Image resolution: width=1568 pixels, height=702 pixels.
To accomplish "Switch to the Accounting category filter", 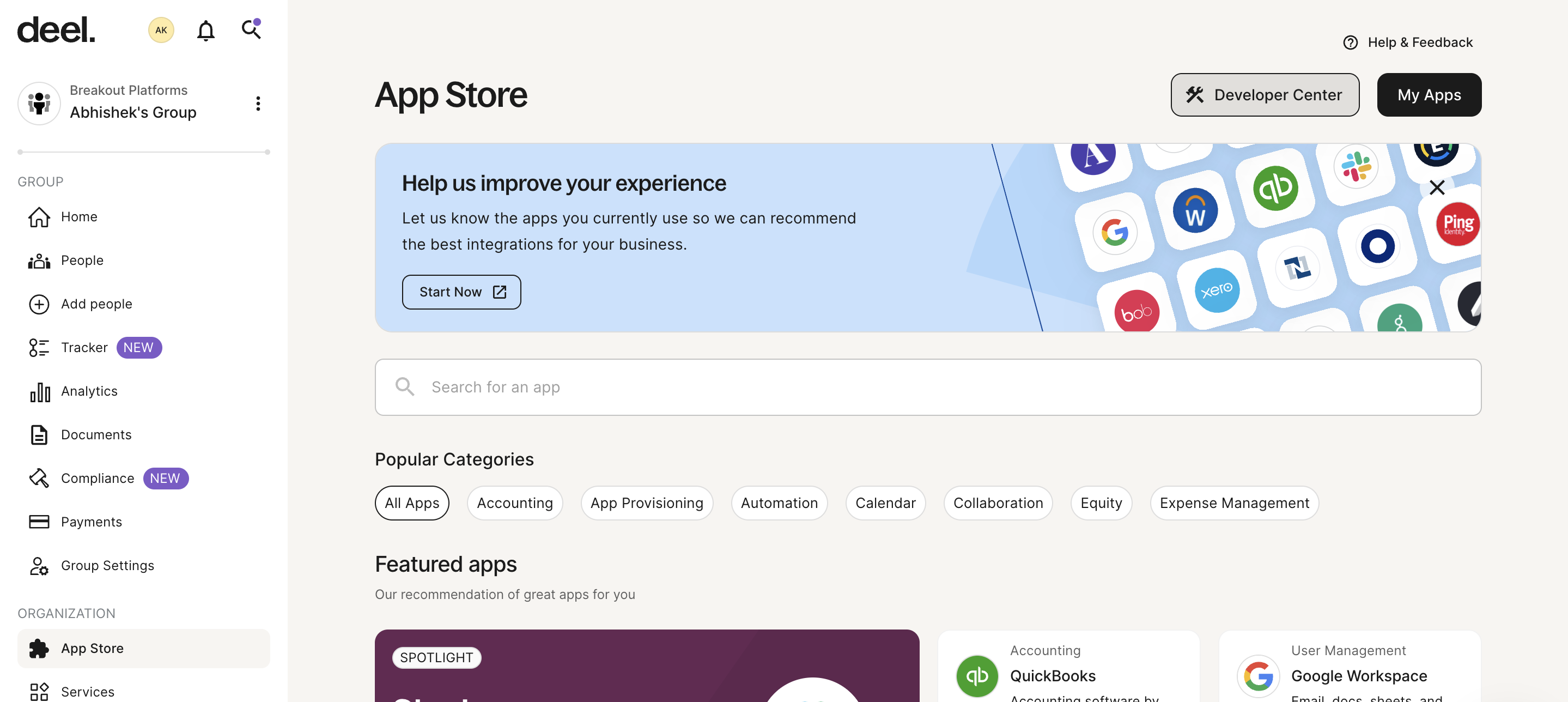I will point(514,503).
